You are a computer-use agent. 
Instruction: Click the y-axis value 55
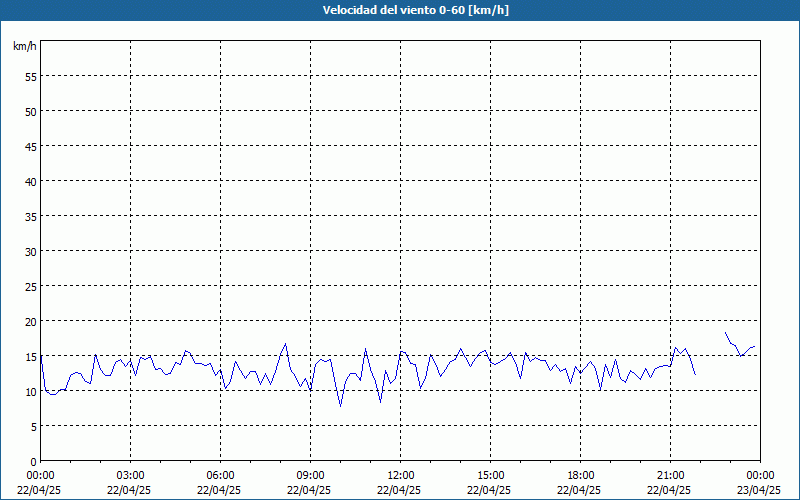[31, 77]
